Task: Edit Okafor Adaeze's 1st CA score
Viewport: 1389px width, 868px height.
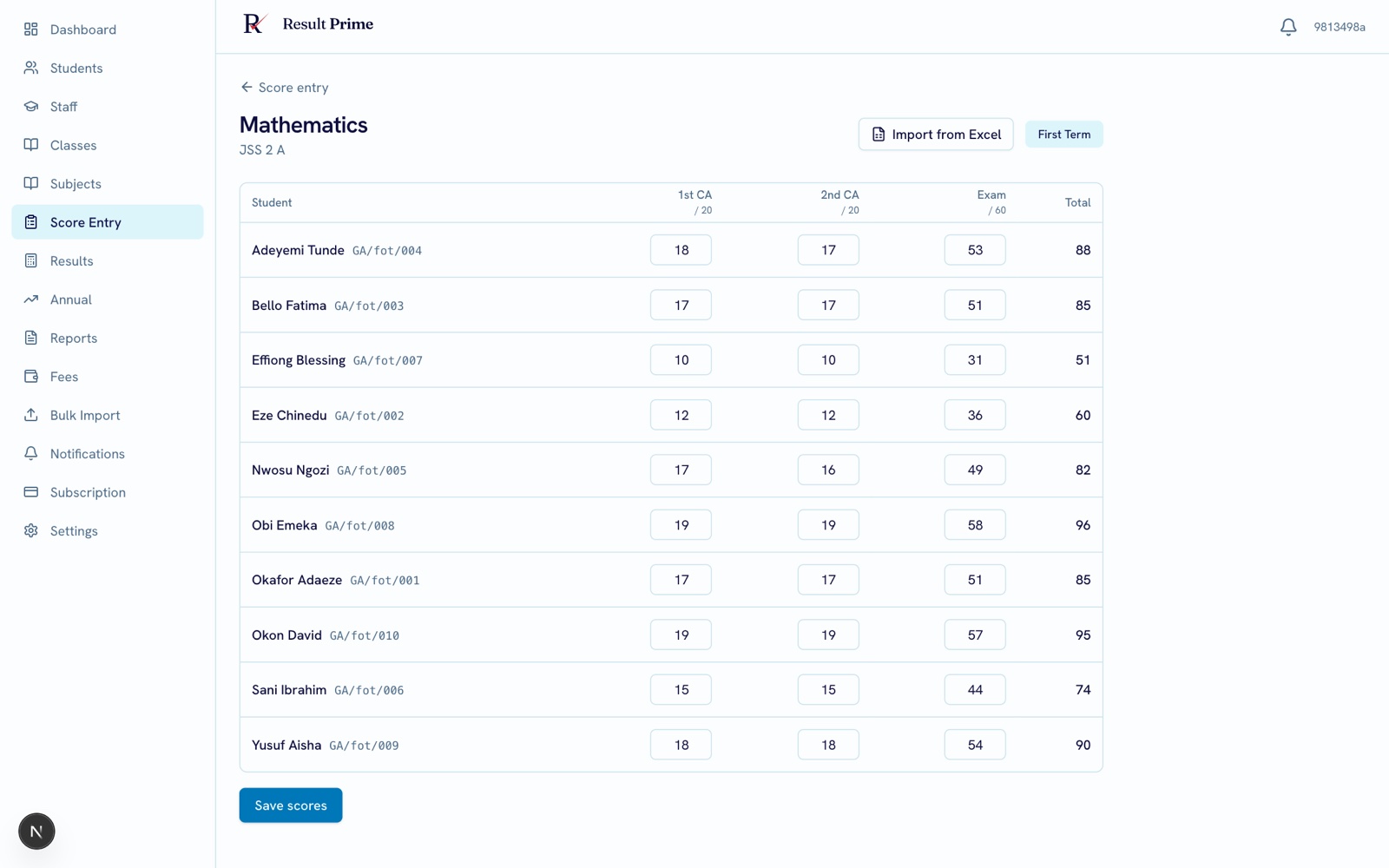Action: point(681,580)
